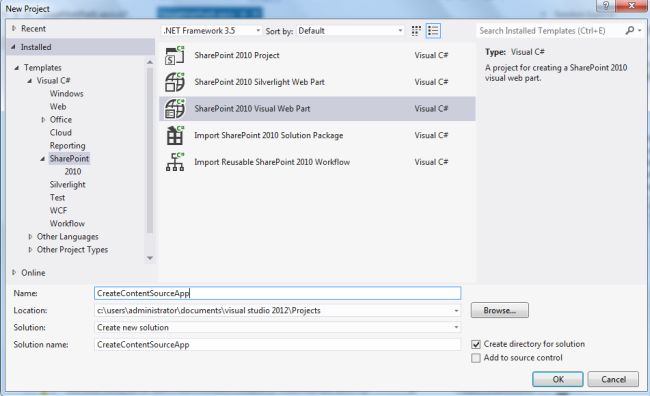Select SharePoint 2010 Silverlight Web Part text
Screen dimensions: 650x396
260,82
